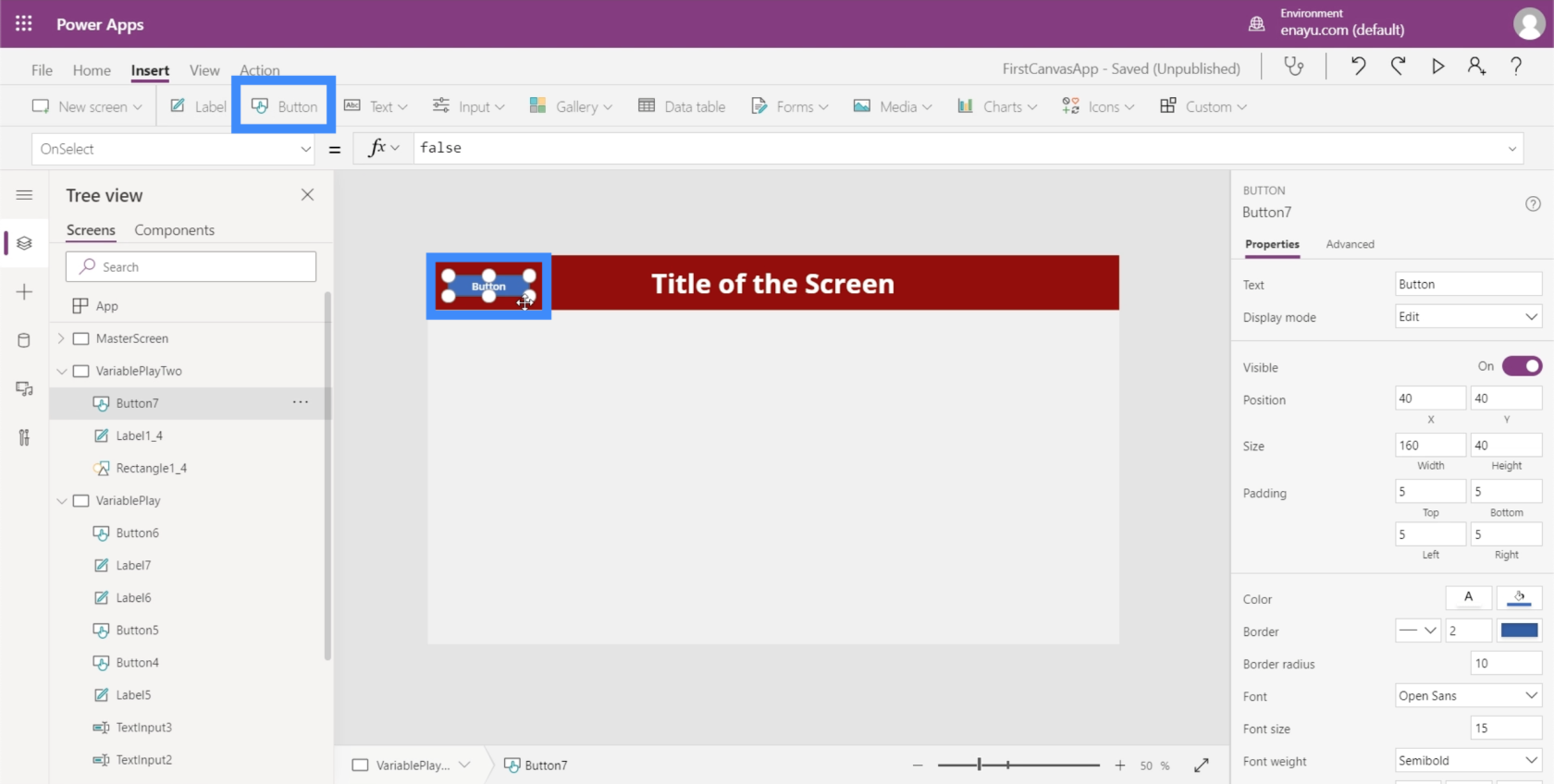Open Tree view layers icon in sidebar
The image size is (1554, 784).
24,243
